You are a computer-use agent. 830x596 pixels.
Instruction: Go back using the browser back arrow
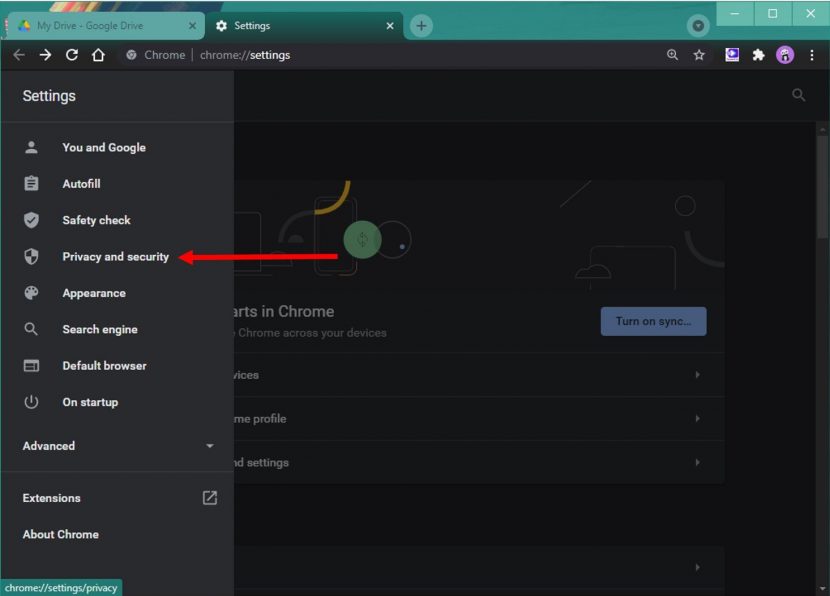point(19,55)
